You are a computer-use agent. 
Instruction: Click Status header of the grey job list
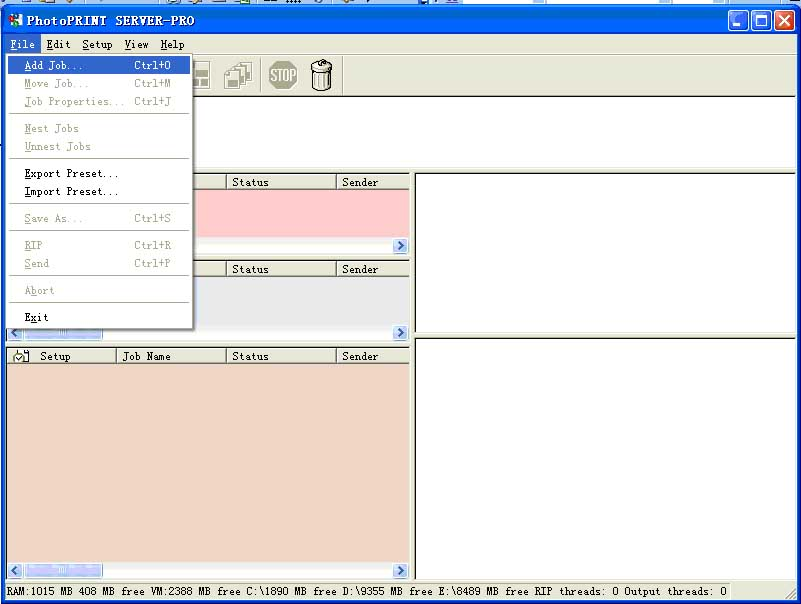281,269
